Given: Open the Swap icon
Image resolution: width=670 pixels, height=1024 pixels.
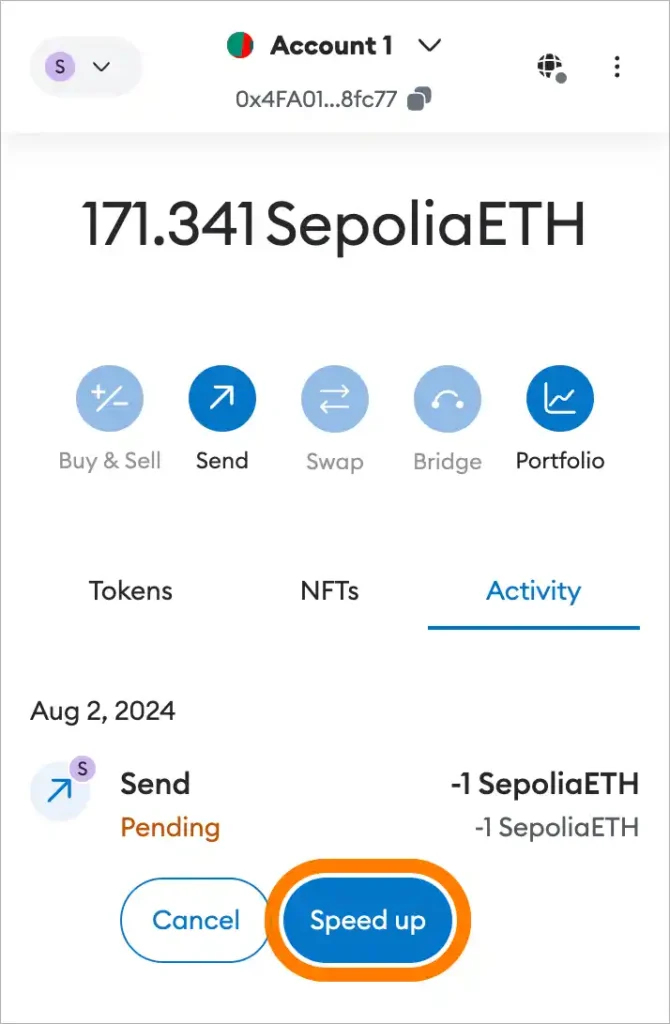Looking at the screenshot, I should (335, 400).
